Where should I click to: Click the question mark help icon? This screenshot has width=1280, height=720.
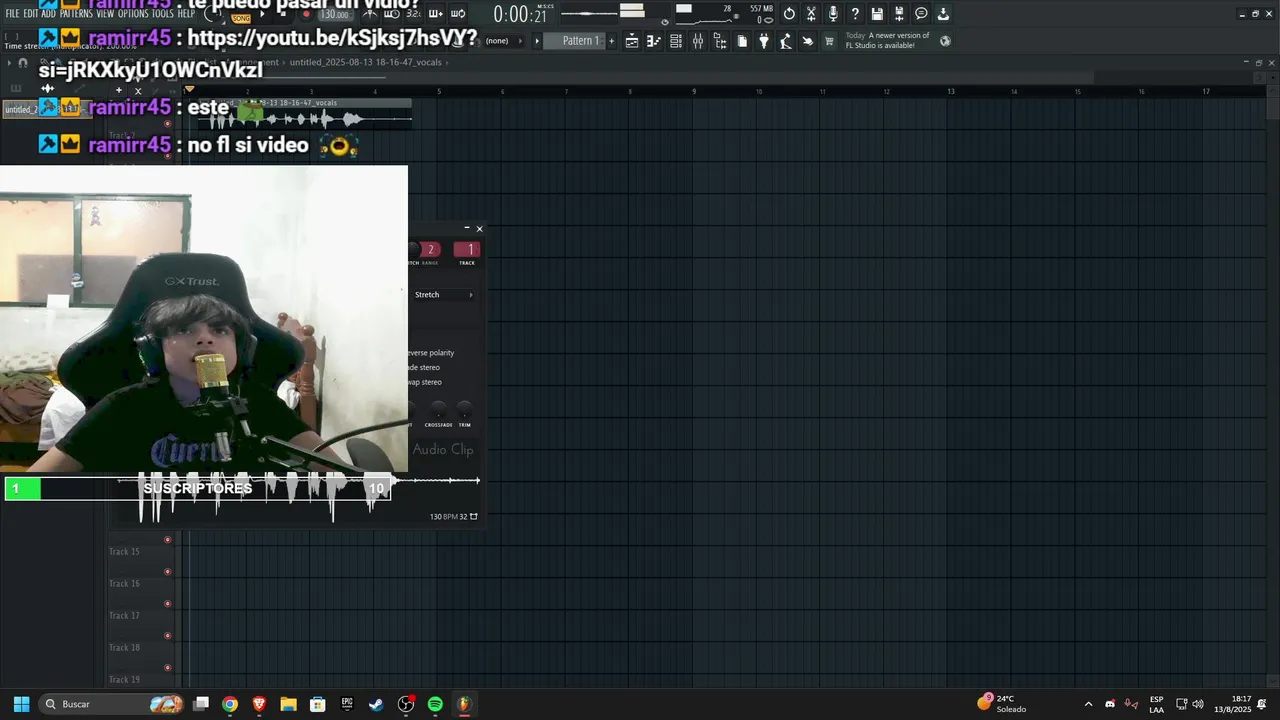coord(855,14)
